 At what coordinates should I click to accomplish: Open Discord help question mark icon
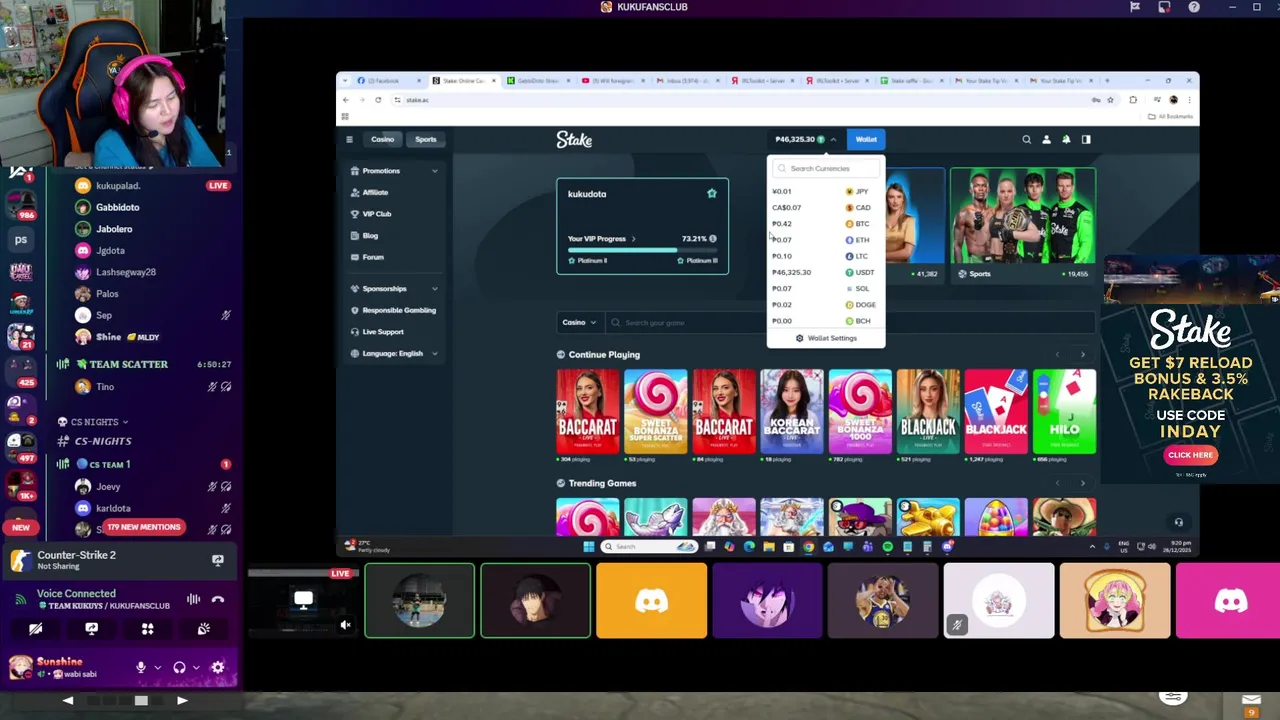pos(1194,7)
